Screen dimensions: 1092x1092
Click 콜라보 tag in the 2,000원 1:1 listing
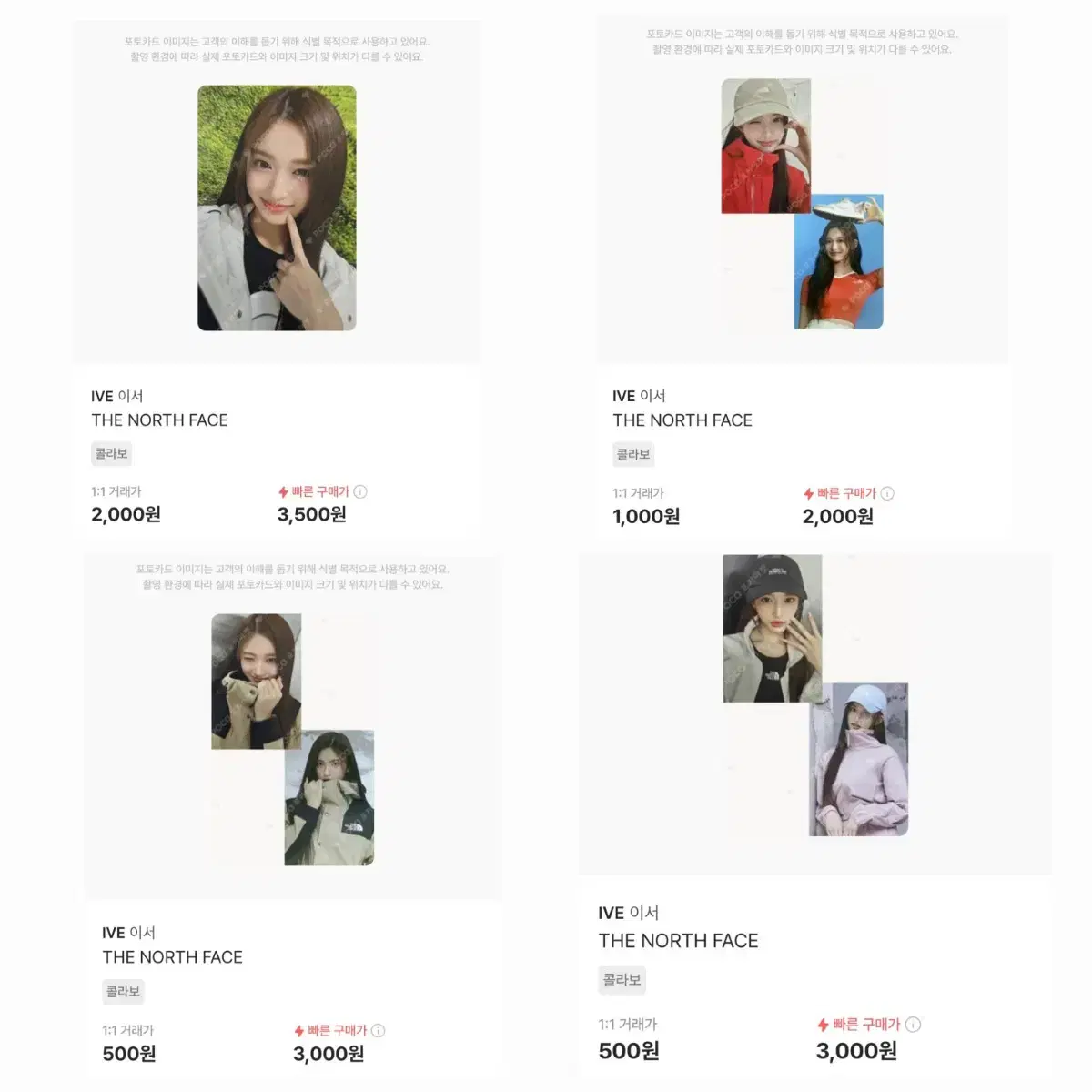(x=112, y=453)
